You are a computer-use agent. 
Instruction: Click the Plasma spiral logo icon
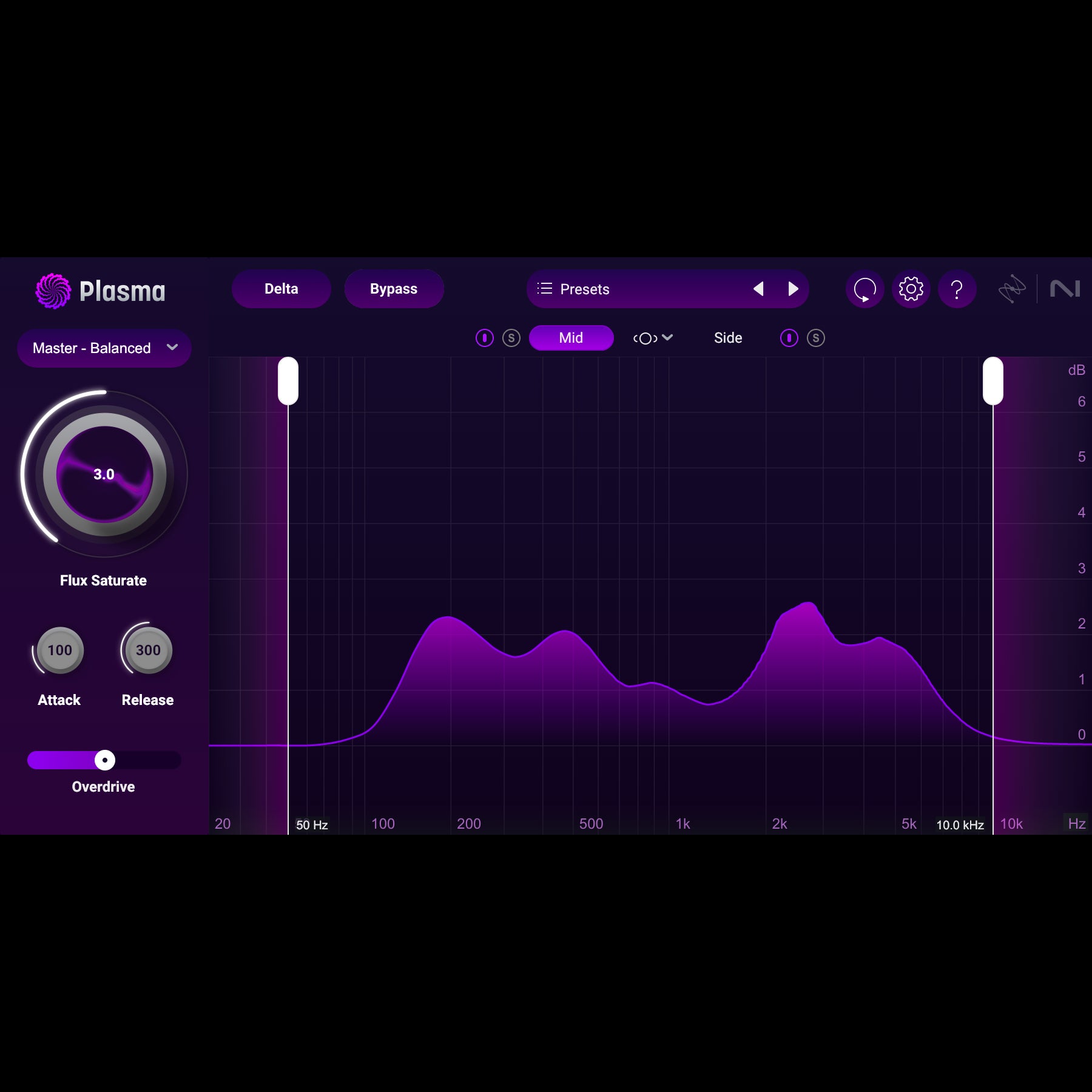(x=53, y=291)
